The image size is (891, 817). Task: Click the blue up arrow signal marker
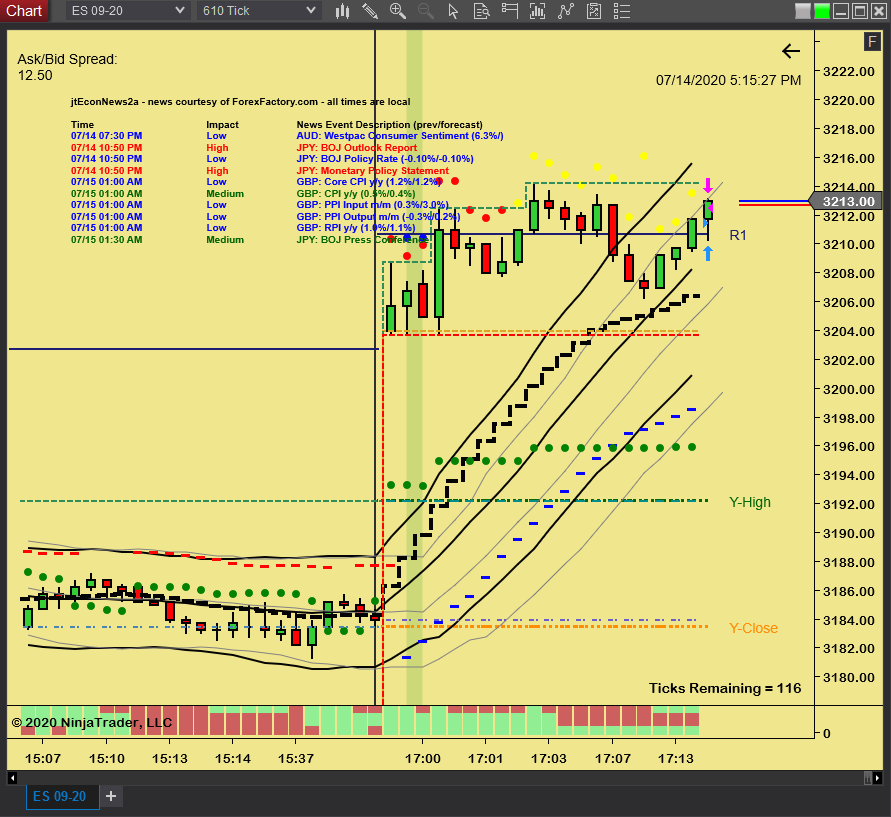pyautogui.click(x=707, y=253)
